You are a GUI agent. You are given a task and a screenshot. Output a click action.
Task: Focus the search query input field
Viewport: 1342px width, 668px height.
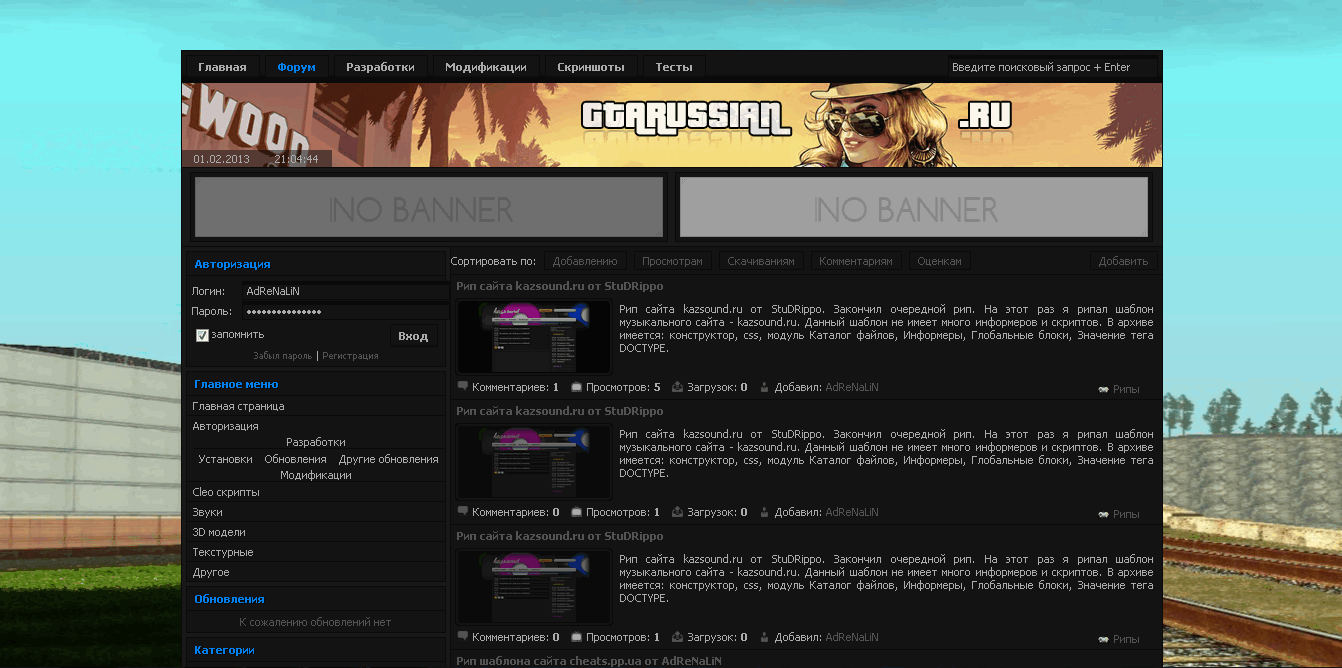click(x=1051, y=67)
